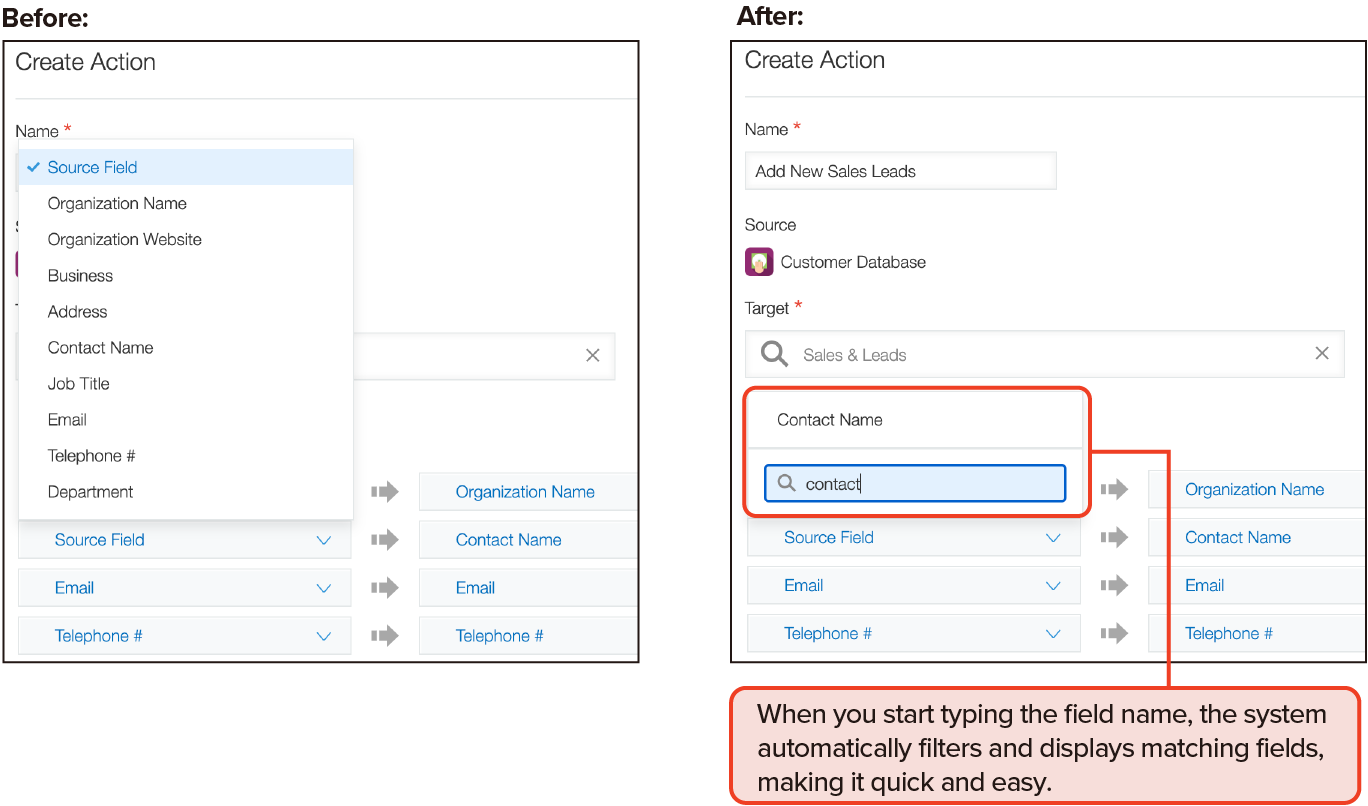1368x806 pixels.
Task: Clear the Sales & Leads target field
Action: (x=1321, y=353)
